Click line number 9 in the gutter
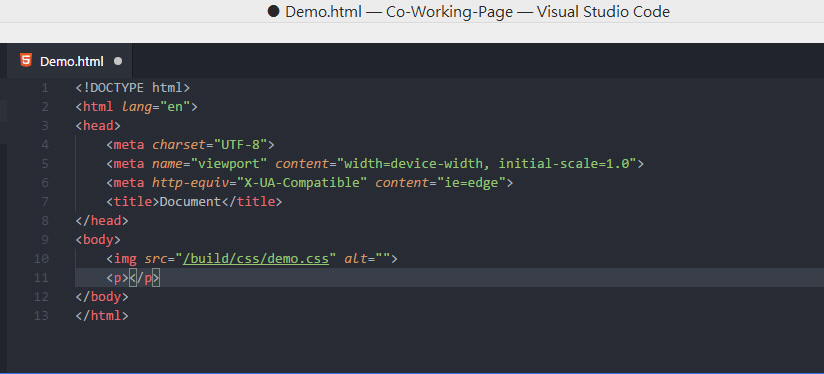Image resolution: width=824 pixels, height=374 pixels. (45, 240)
